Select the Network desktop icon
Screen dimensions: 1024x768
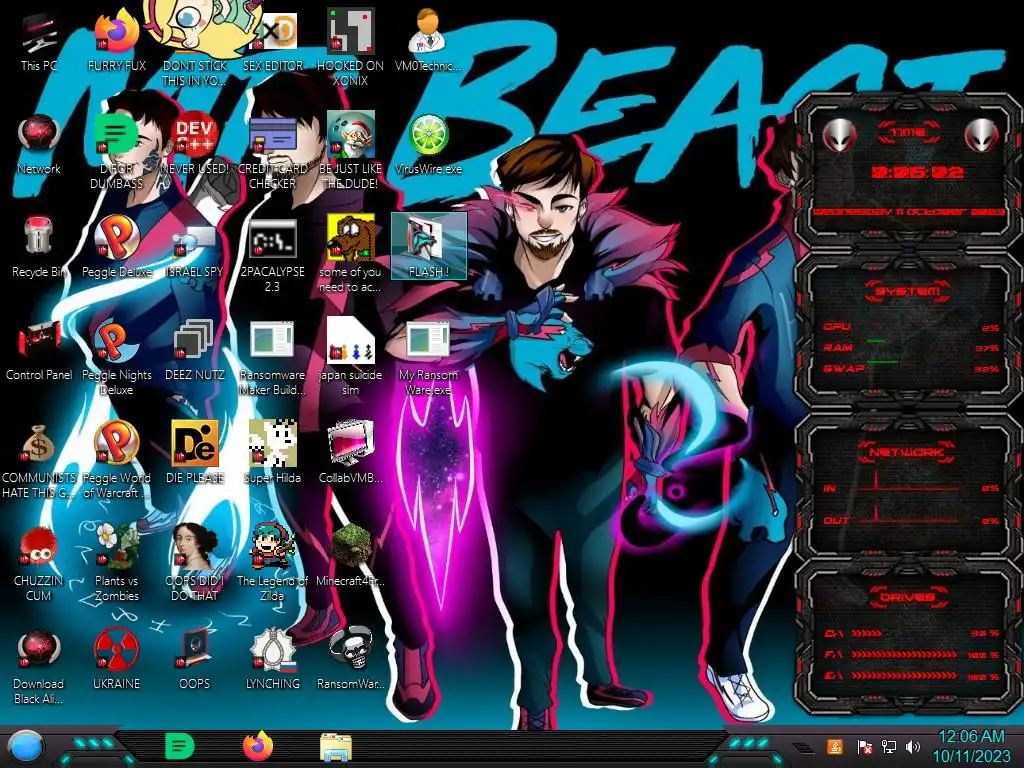point(39,145)
